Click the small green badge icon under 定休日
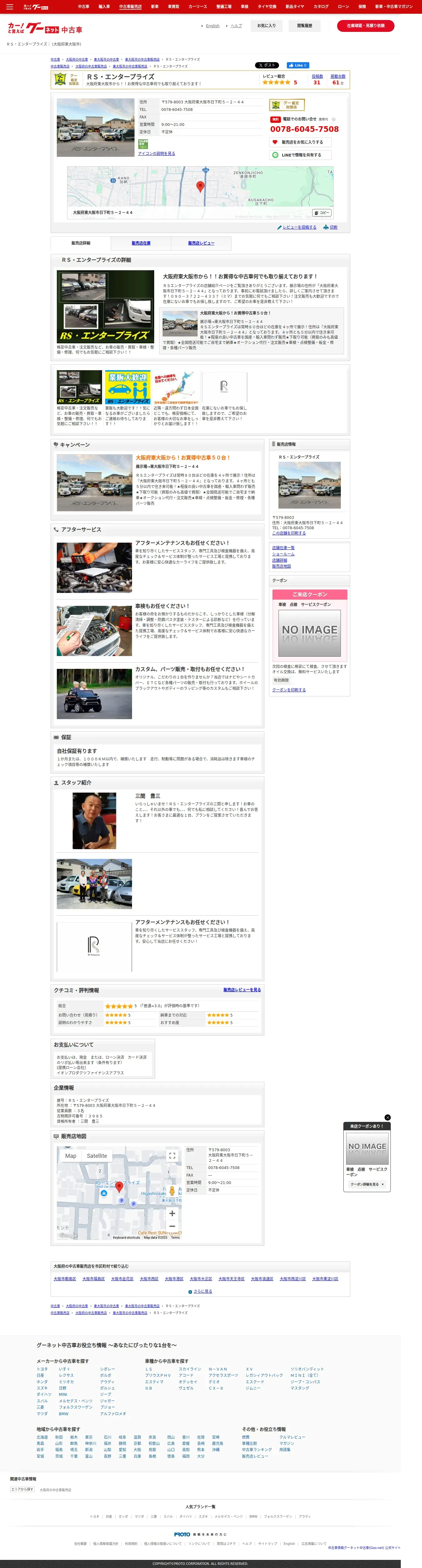 pyautogui.click(x=143, y=144)
